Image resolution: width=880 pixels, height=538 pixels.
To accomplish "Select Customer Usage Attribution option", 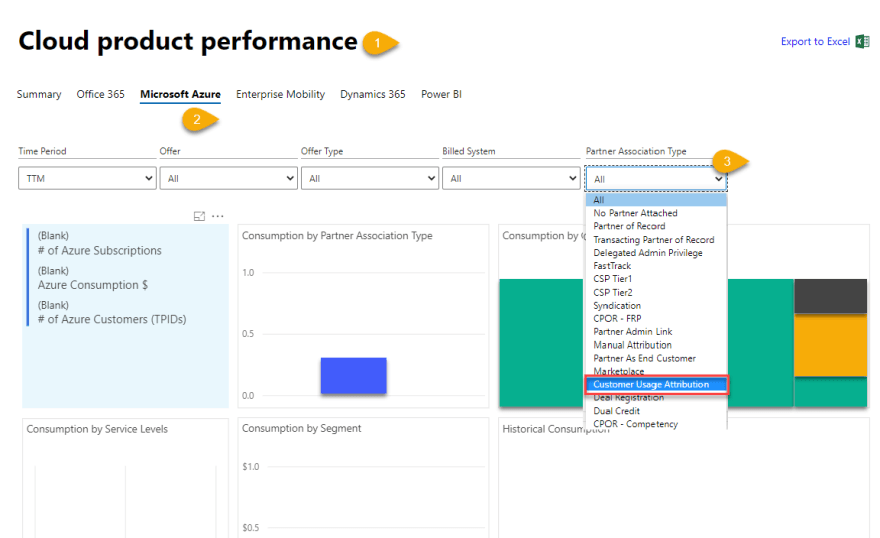I will tap(656, 385).
